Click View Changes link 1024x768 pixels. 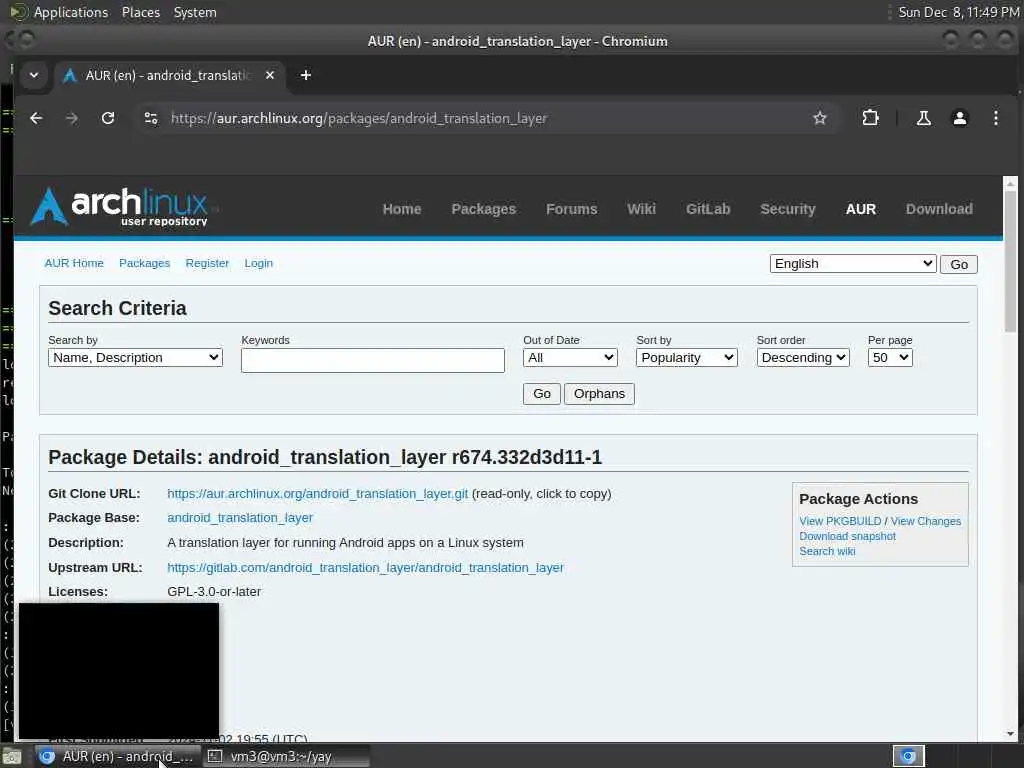click(x=925, y=521)
